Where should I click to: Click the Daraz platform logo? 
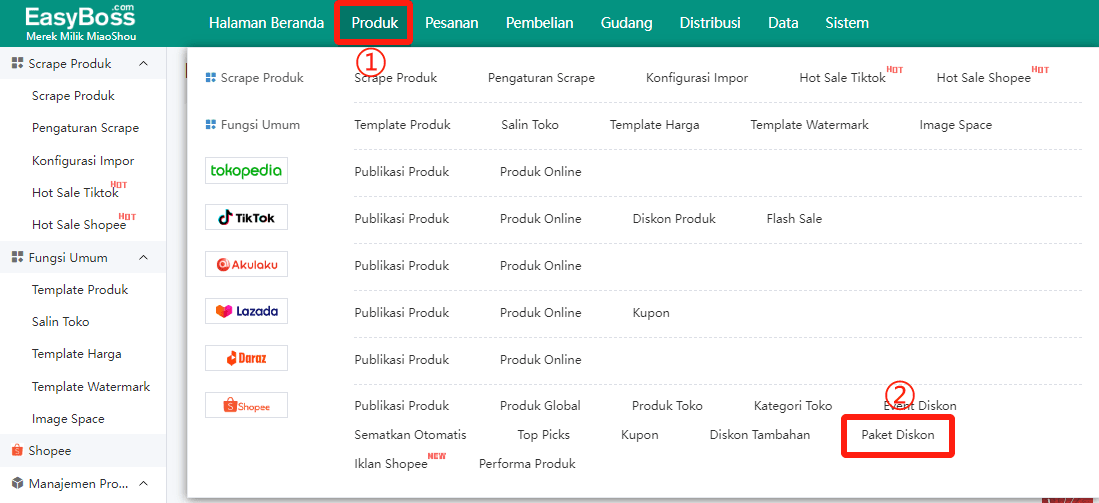tap(246, 358)
